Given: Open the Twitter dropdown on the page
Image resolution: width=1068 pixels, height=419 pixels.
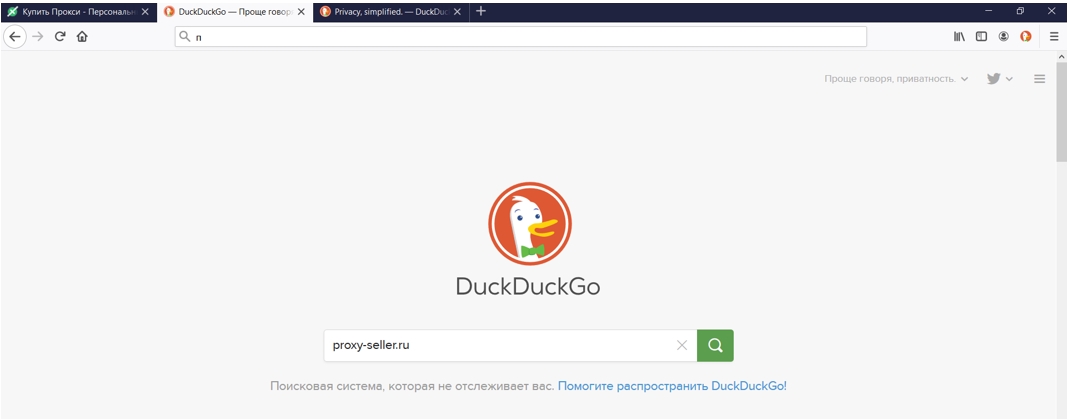Looking at the screenshot, I should pos(1000,79).
